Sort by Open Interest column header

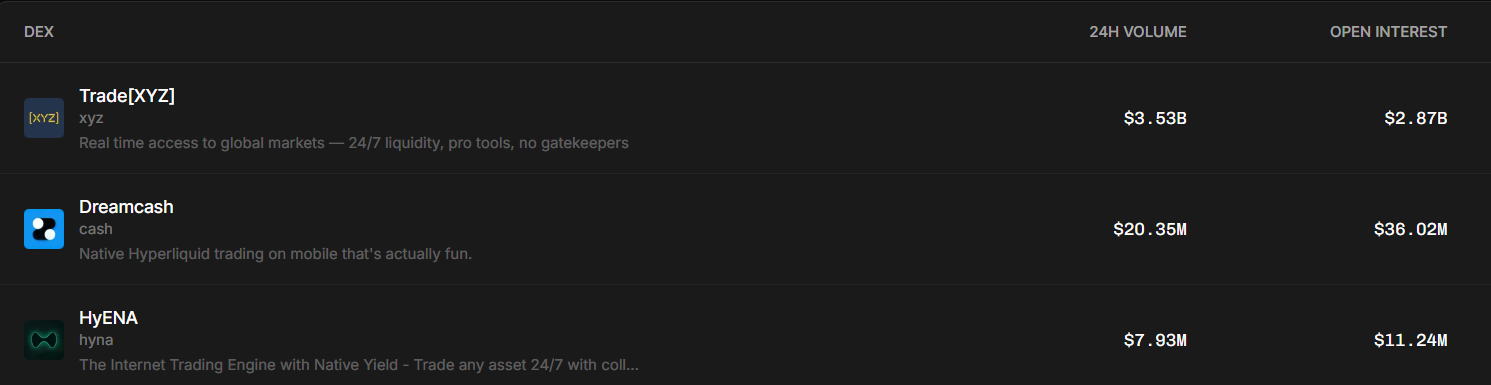click(x=1388, y=32)
